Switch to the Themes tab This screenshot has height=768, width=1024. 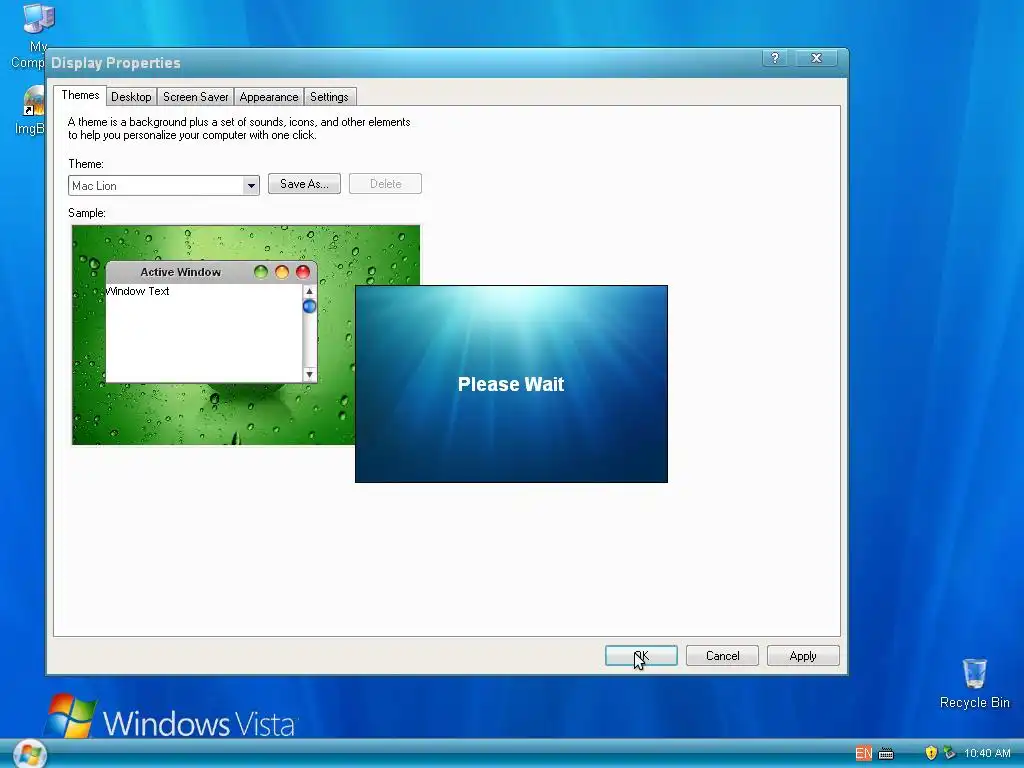80,95
